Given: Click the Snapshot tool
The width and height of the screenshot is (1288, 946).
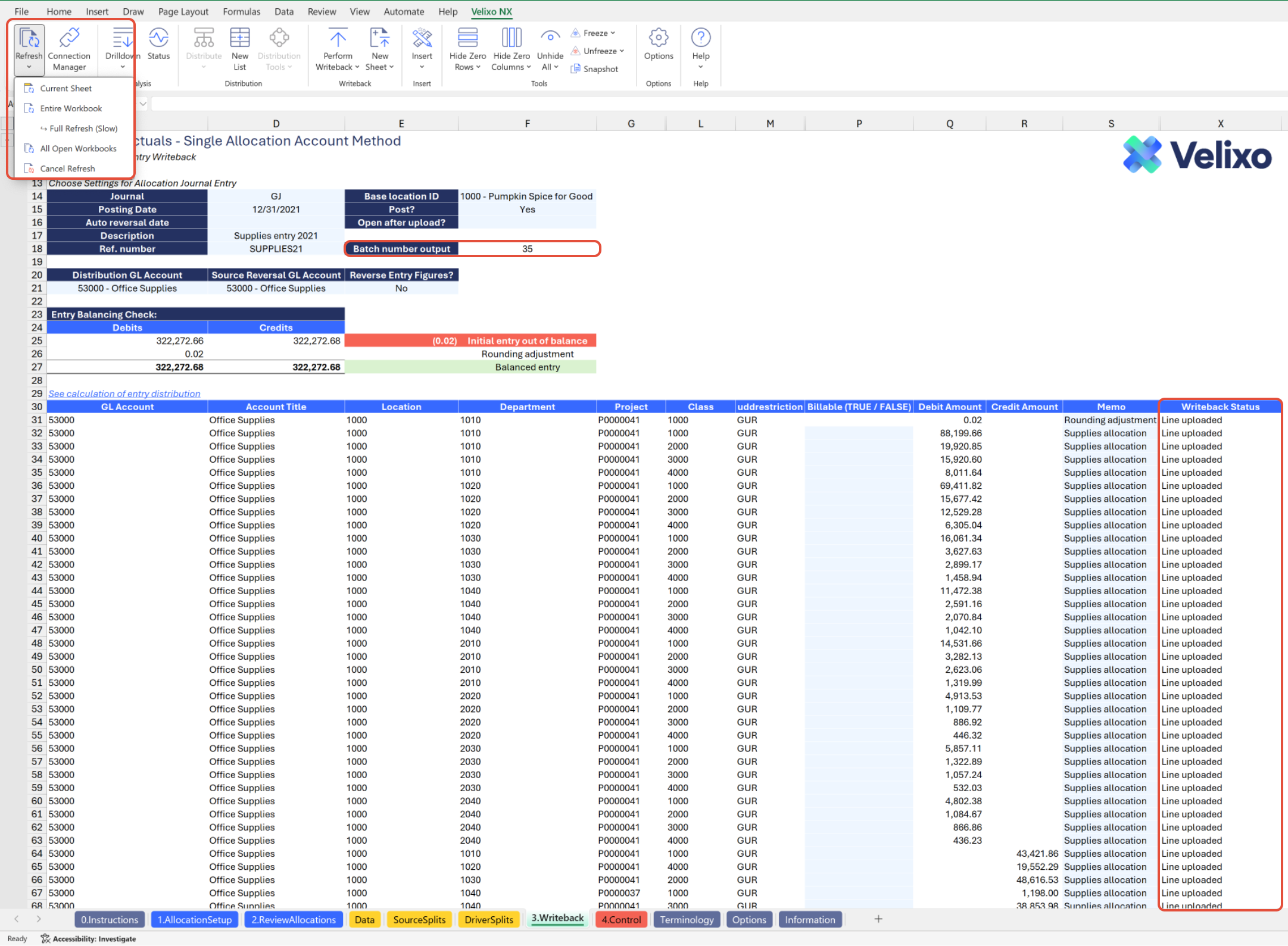Looking at the screenshot, I should (595, 69).
